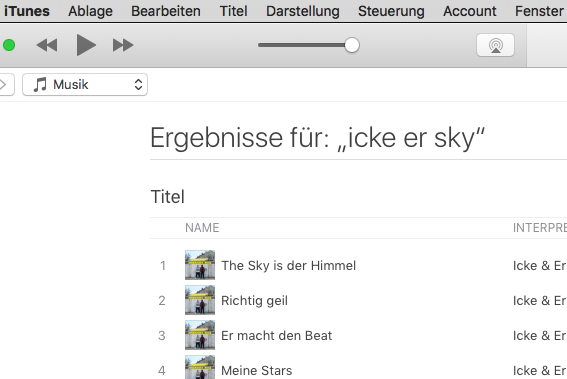
Task: Click the Titel section heading
Action: click(167, 197)
